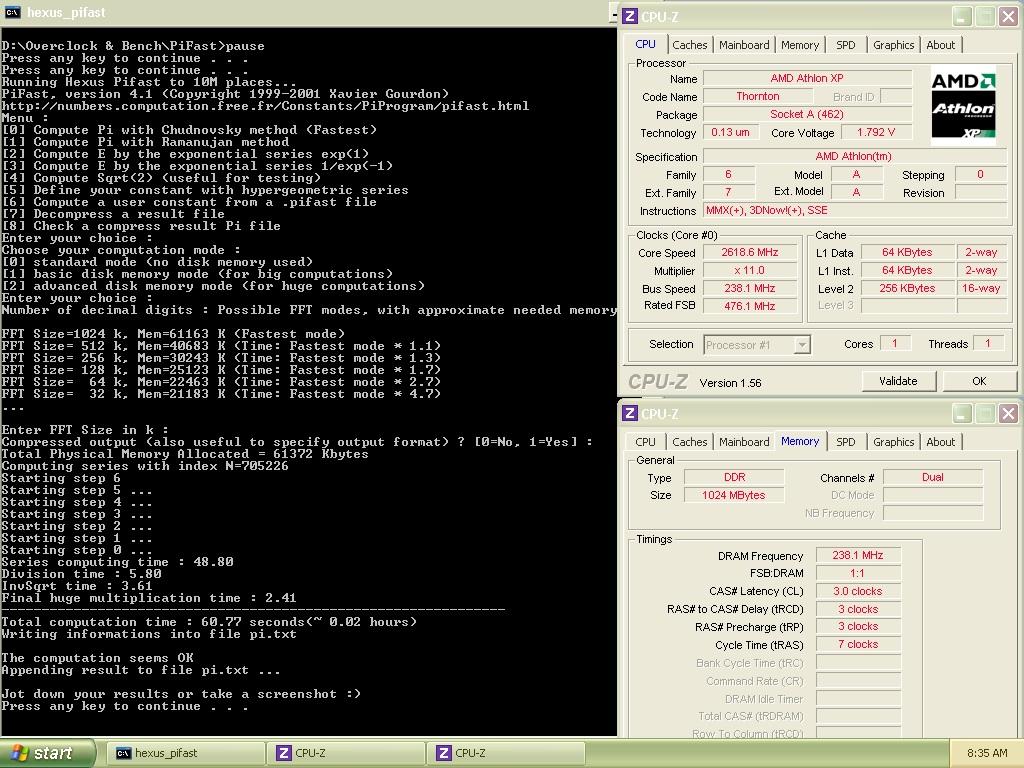The width and height of the screenshot is (1024, 768).
Task: Close the top CPU-Z window
Action: (1008, 16)
